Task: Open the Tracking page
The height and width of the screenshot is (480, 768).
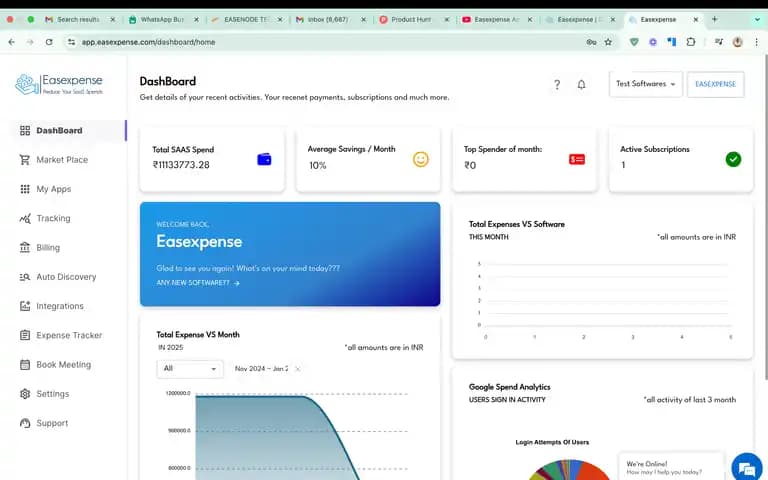Action: pyautogui.click(x=53, y=218)
